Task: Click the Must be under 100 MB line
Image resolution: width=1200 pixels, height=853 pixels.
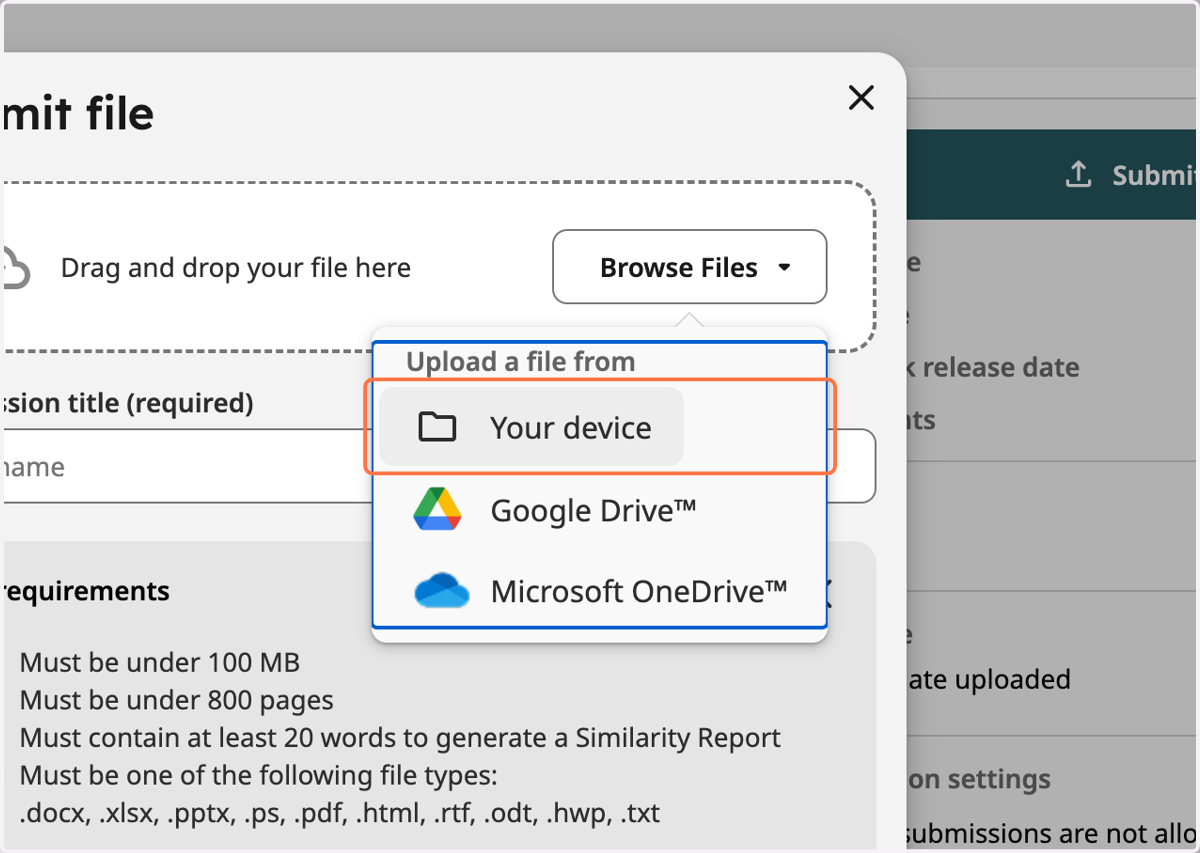Action: (x=160, y=662)
